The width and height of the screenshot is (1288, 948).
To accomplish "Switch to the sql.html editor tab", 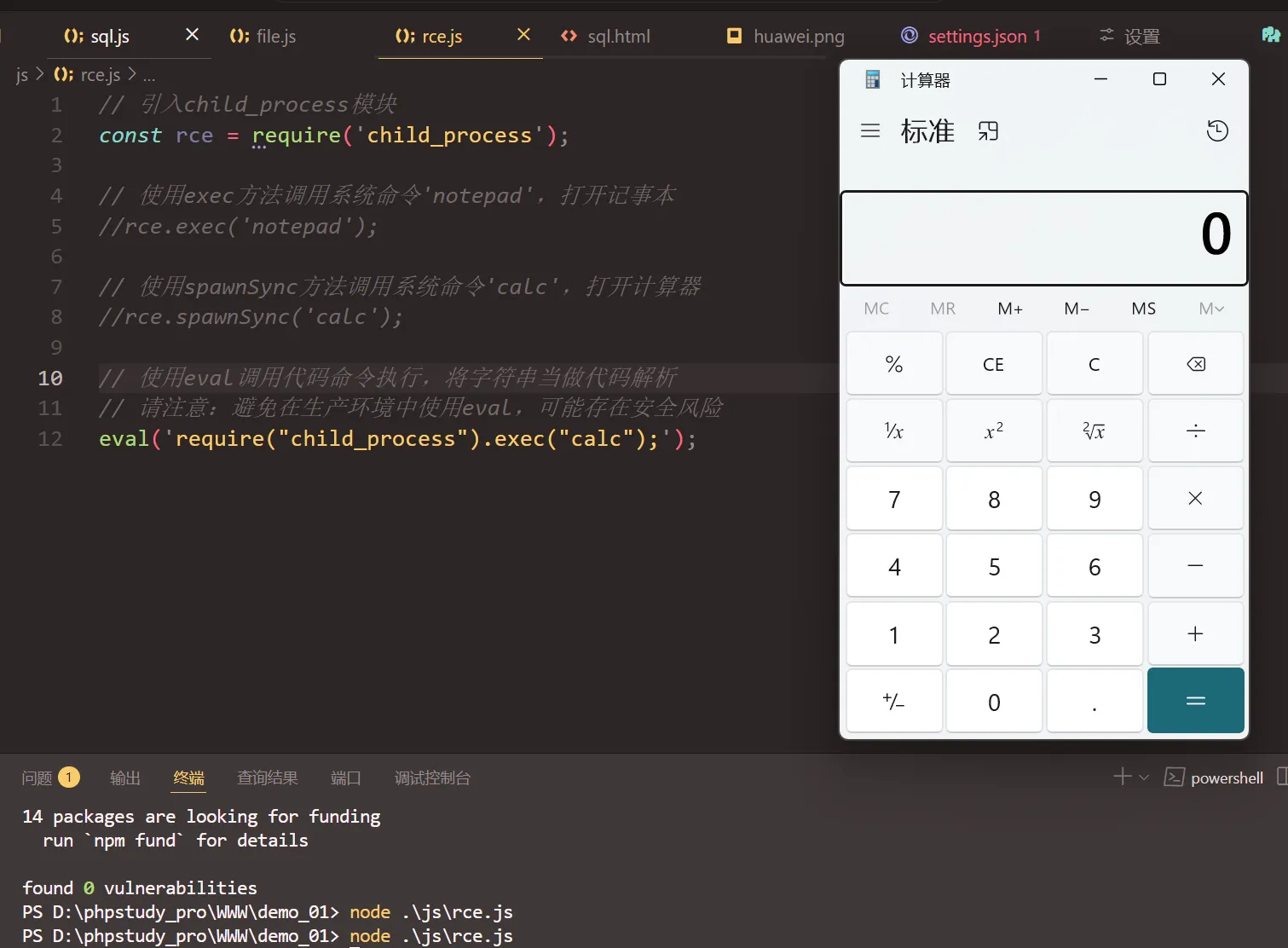I will coord(606,36).
